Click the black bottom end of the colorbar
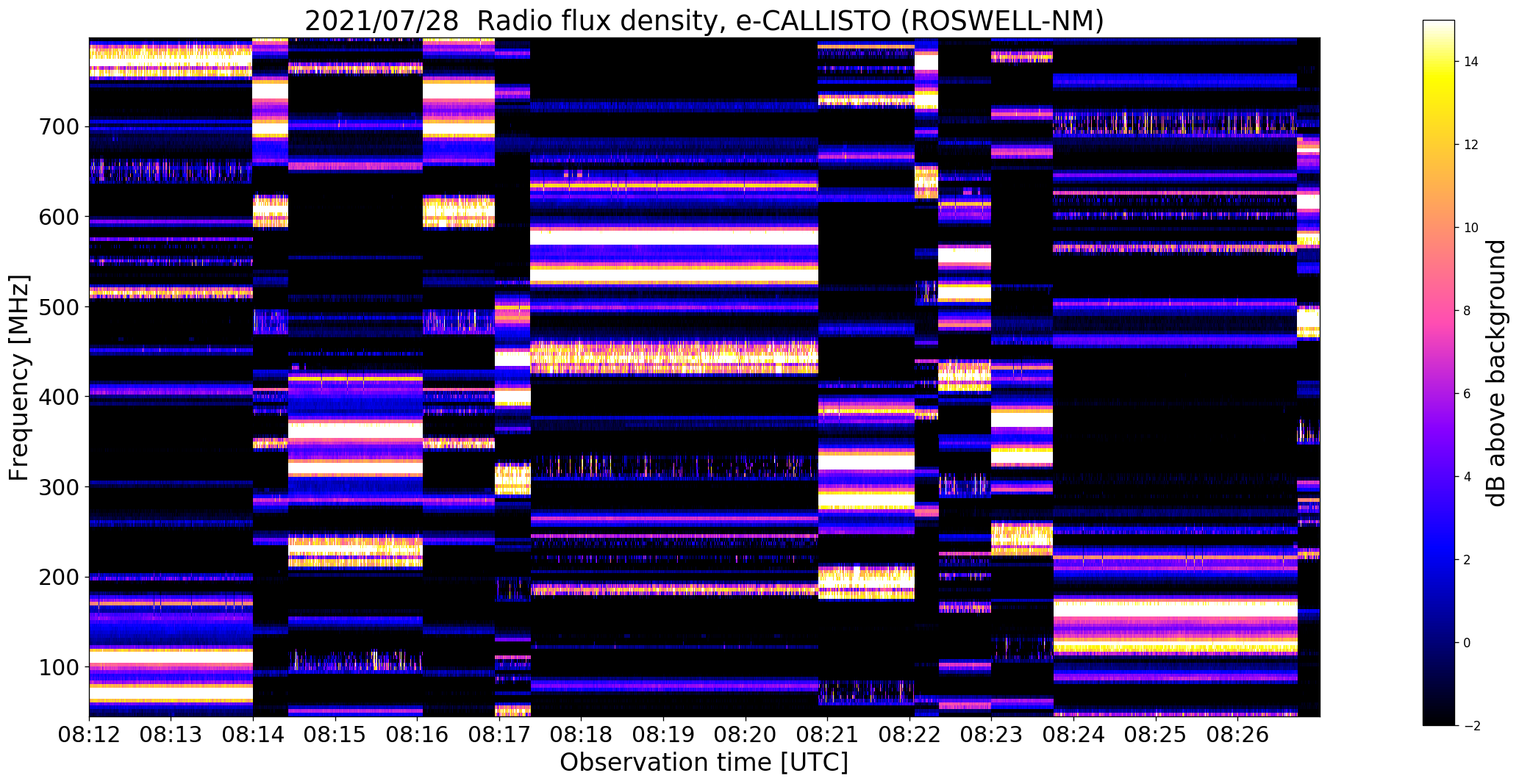This screenshot has width=1519, height=784. tap(1439, 719)
